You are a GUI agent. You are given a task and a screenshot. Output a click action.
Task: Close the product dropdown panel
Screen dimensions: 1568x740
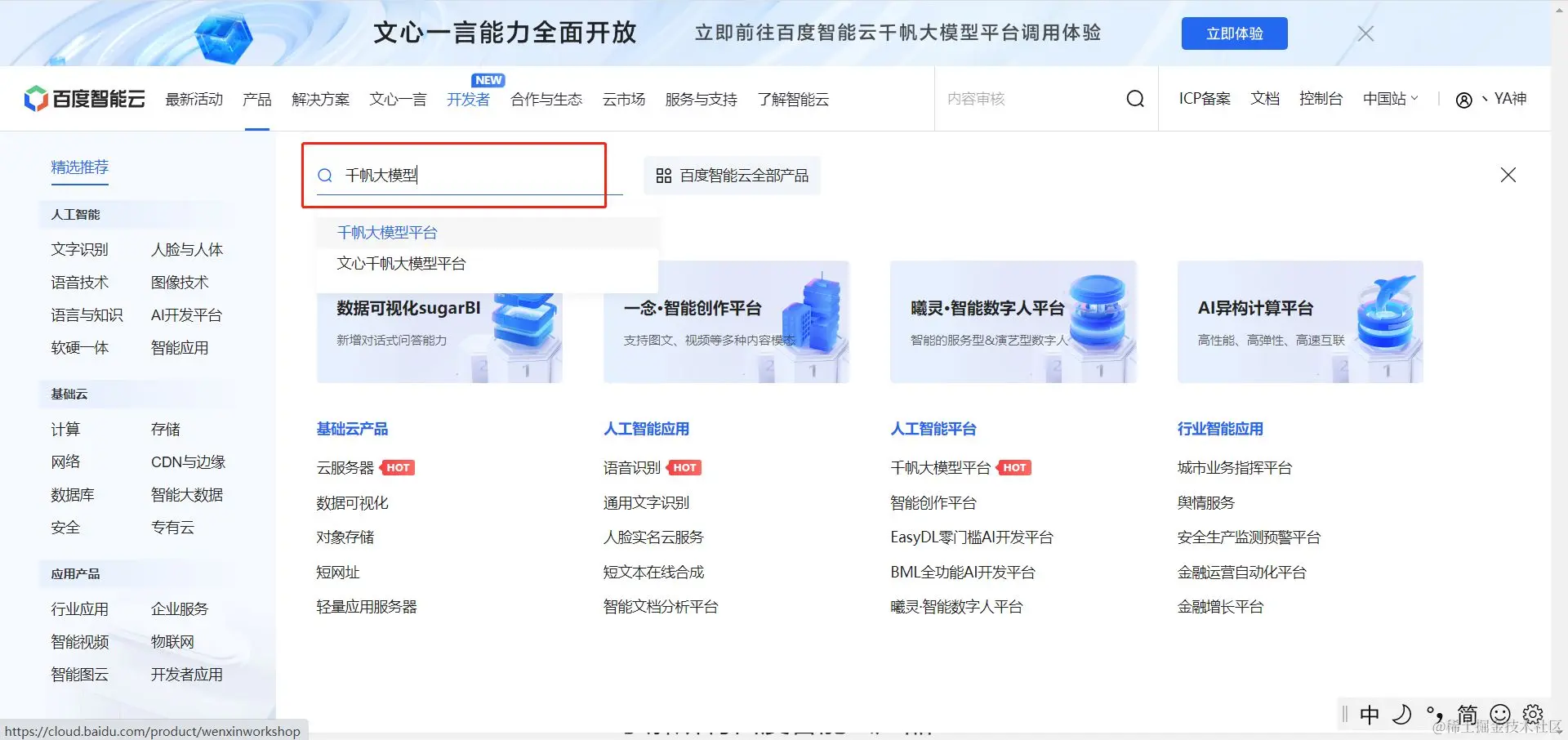[x=1508, y=175]
